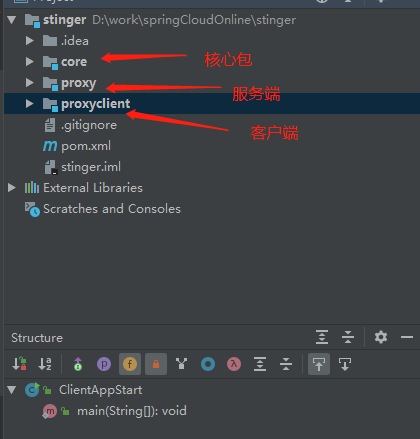Expand External Libraries node

click(x=12, y=188)
